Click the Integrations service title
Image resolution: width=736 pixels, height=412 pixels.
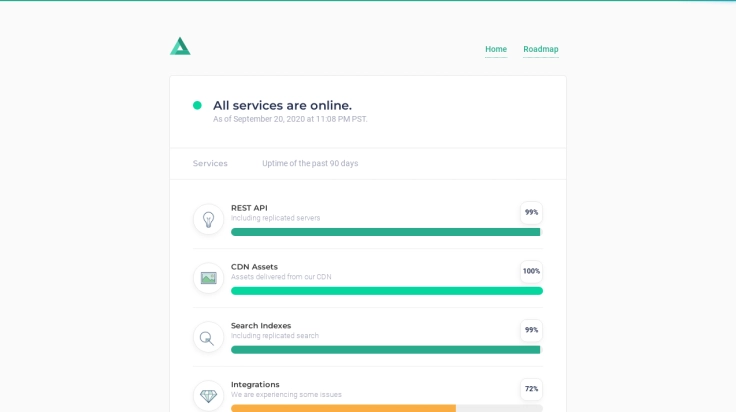click(255, 384)
